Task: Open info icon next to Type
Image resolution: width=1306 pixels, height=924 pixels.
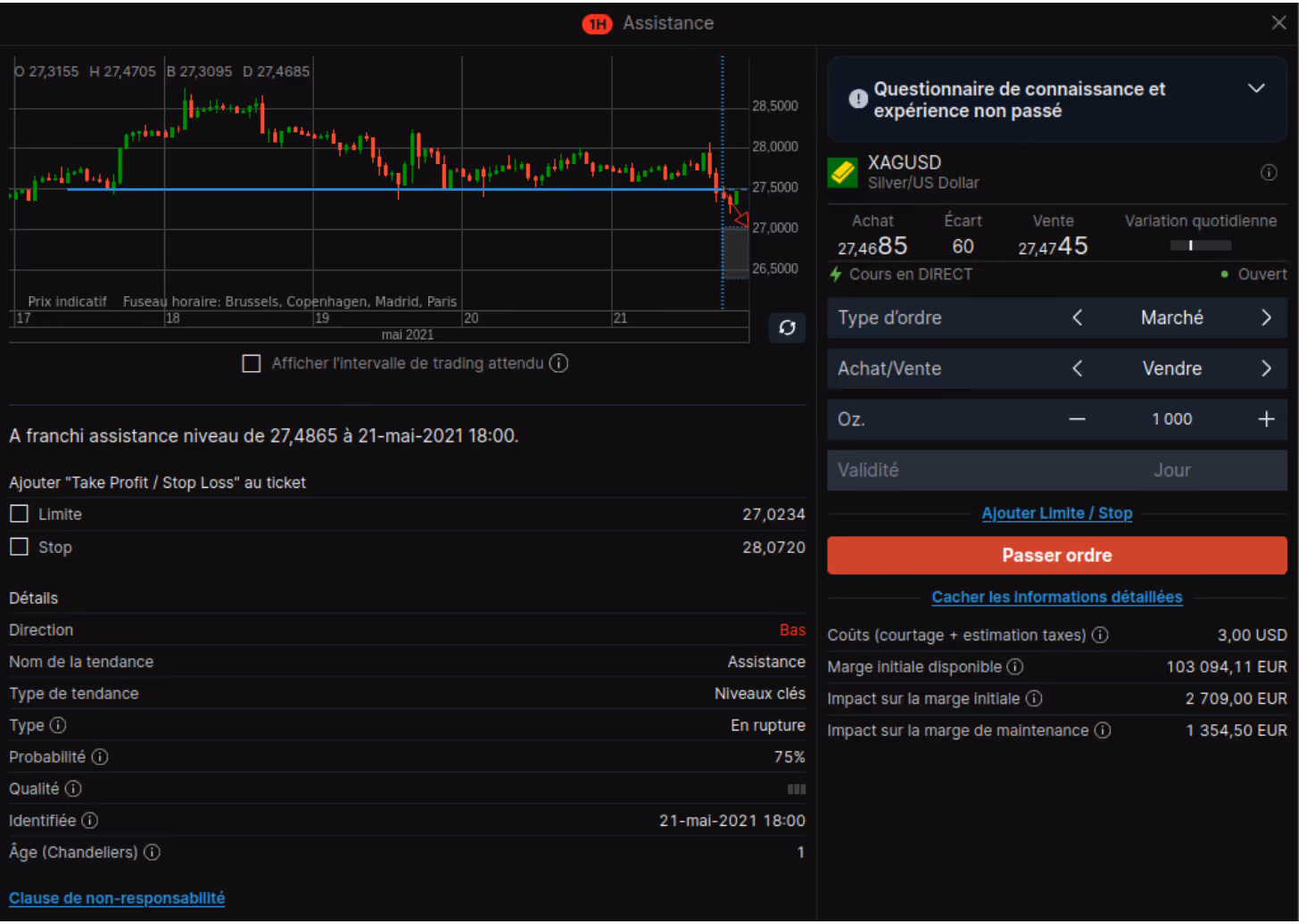Action: [x=58, y=725]
